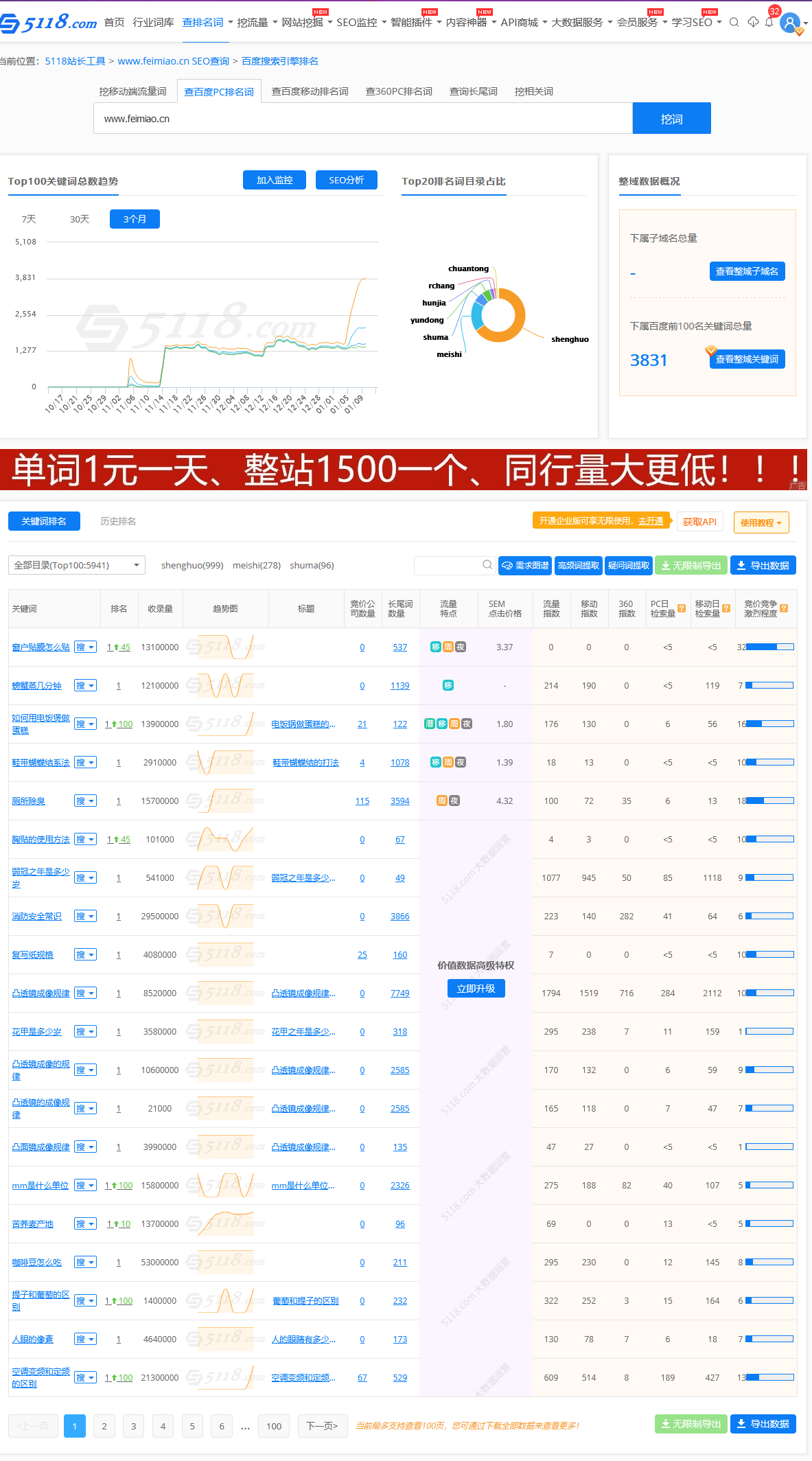Click 夜 badge in 窗户贴膜怎么贴 row
Screen dimensions: 812x1461
click(461, 647)
